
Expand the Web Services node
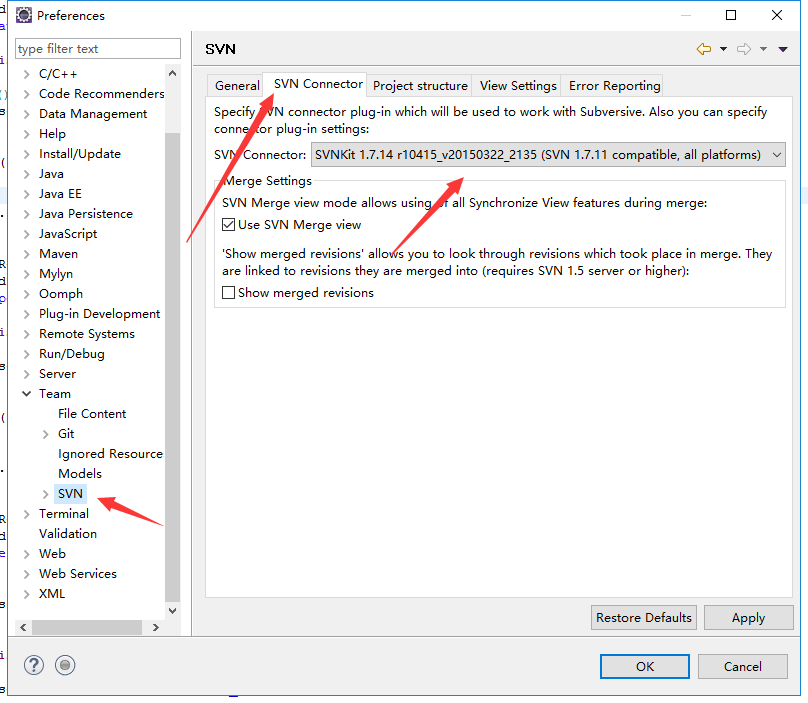click(27, 574)
